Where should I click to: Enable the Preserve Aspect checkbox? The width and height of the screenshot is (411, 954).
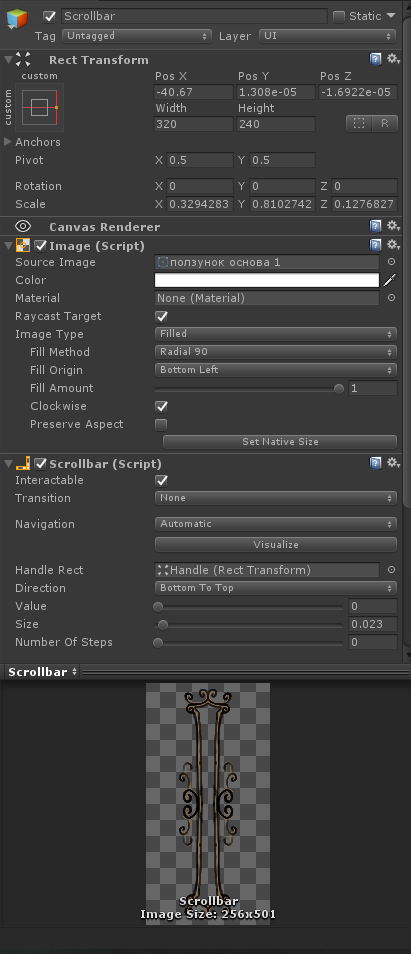pyautogui.click(x=161, y=425)
